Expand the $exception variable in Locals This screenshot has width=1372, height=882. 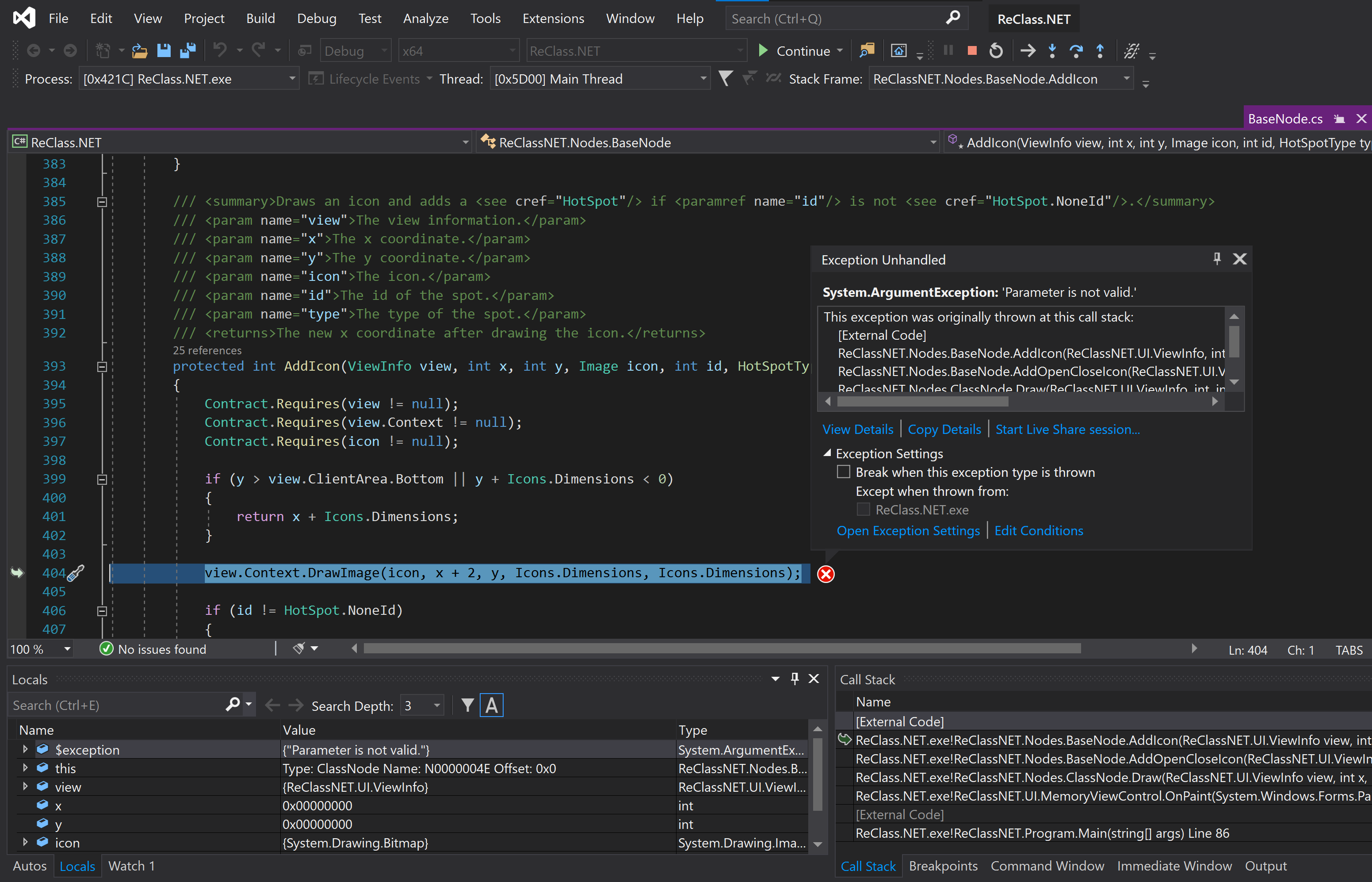pos(25,749)
